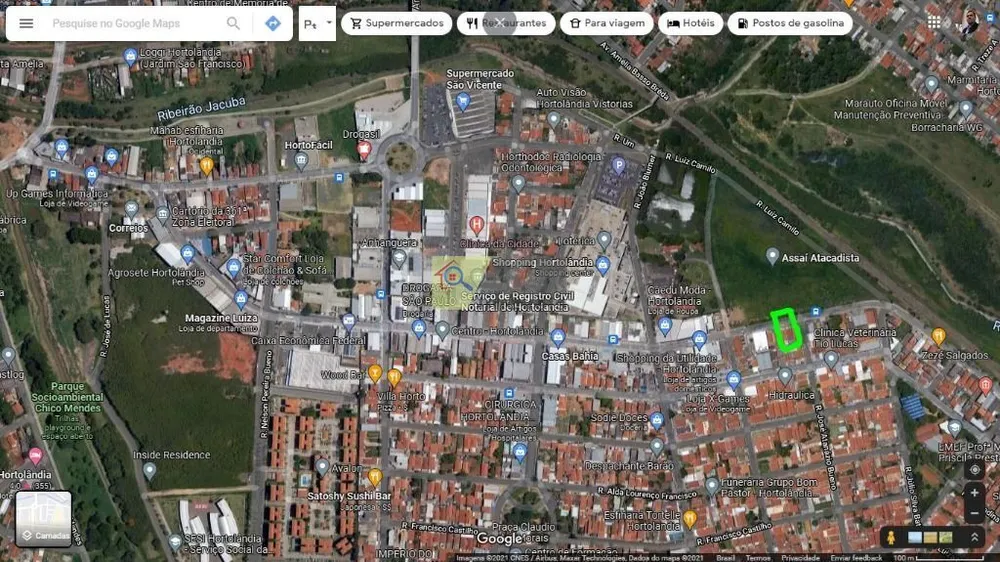Open the user account avatar

click(x=970, y=22)
